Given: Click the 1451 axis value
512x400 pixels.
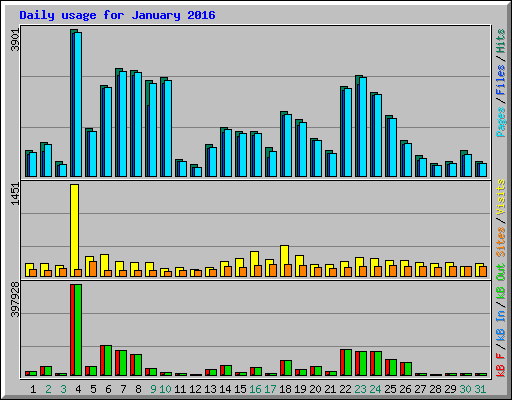Looking at the screenshot, I should tap(15, 194).
